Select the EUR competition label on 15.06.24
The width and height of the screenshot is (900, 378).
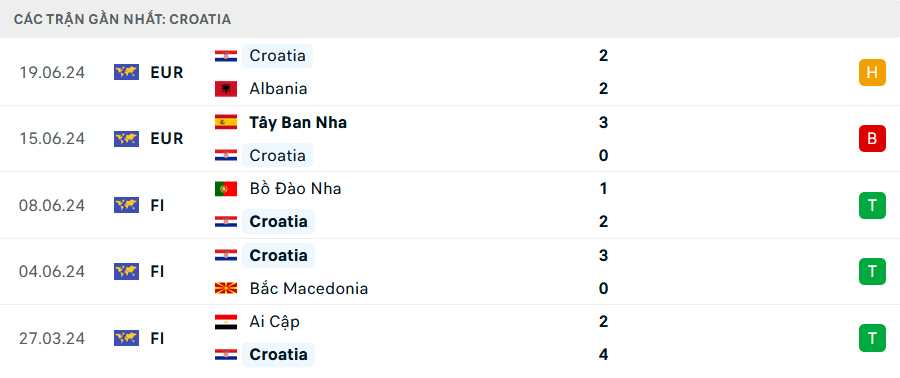167,139
